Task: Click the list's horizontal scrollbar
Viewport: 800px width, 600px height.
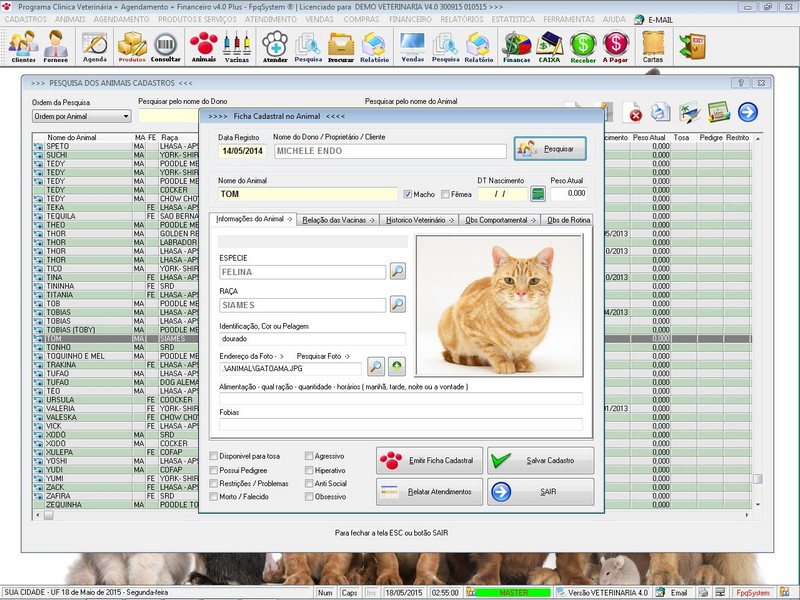Action: click(x=392, y=515)
